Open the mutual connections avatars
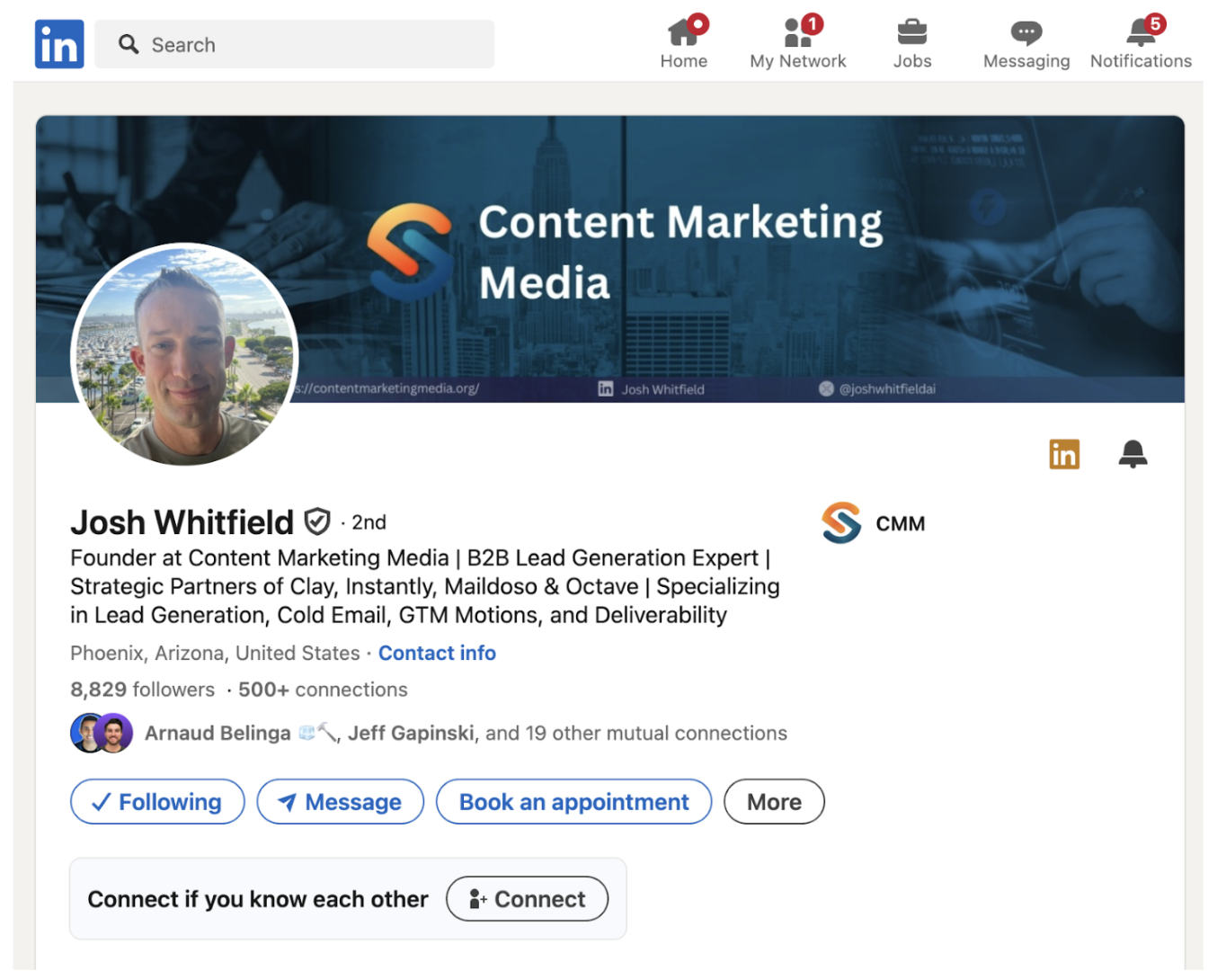Image resolution: width=1217 pixels, height=980 pixels. (x=102, y=733)
